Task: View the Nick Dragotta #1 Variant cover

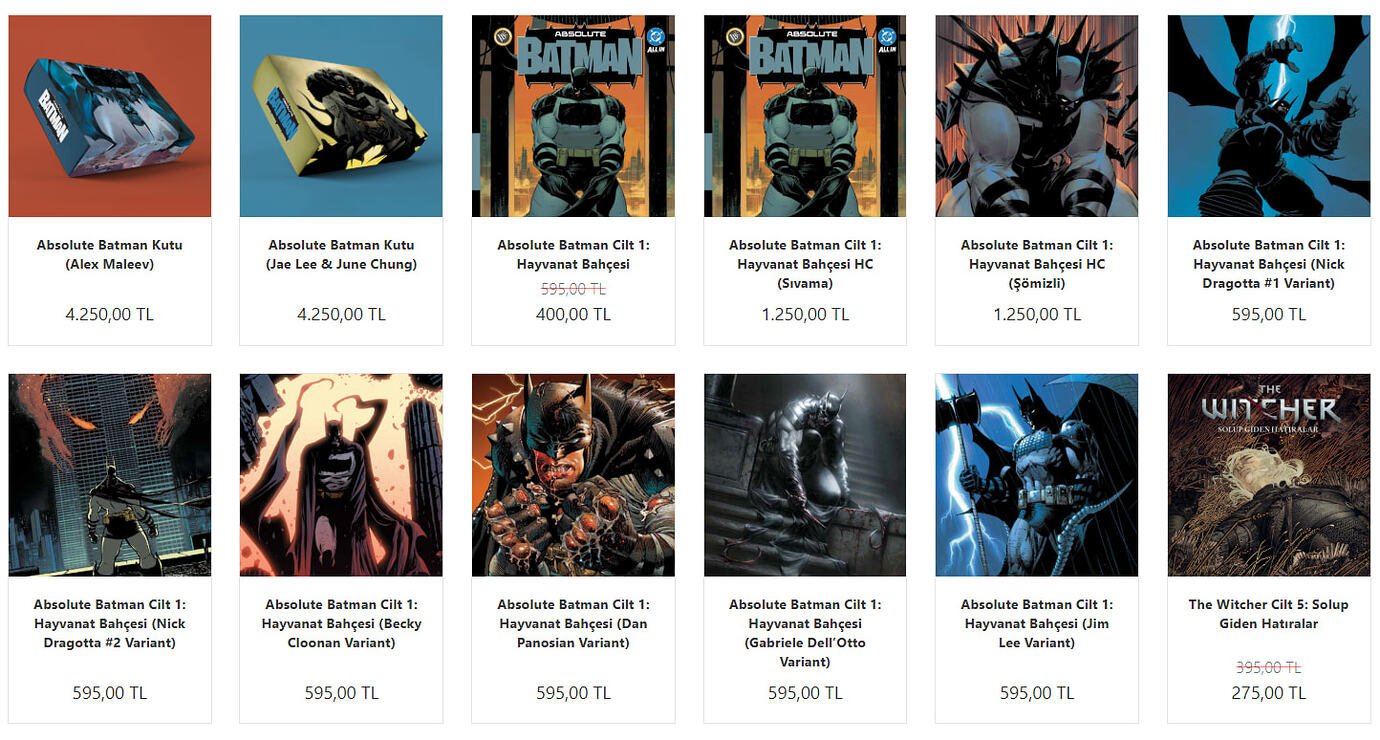Action: pyautogui.click(x=1269, y=116)
